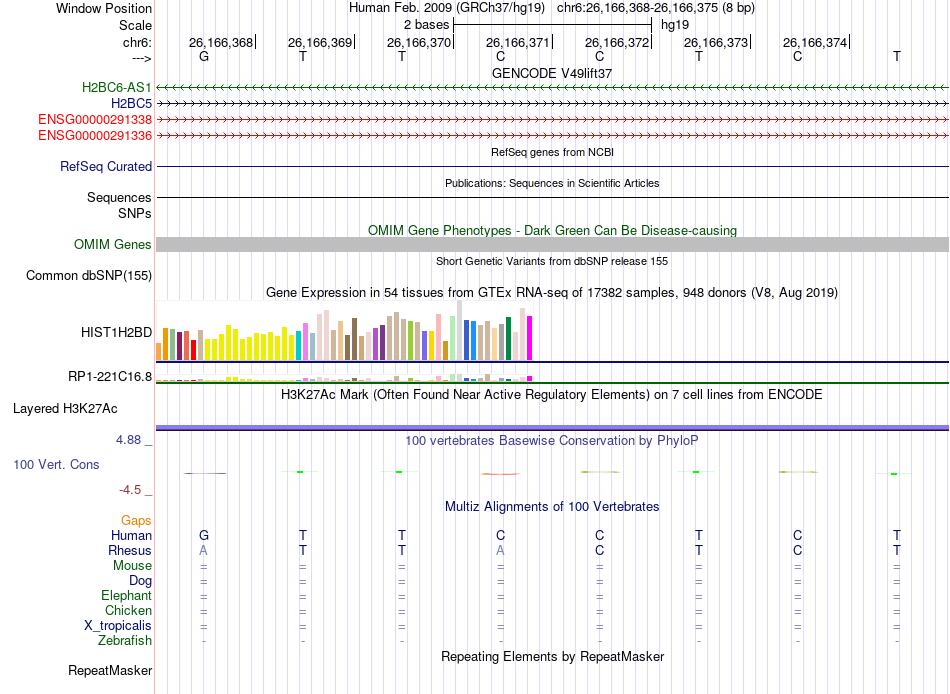This screenshot has height=694, width=950.
Task: Click the OMIM Genes track label
Action: click(112, 244)
